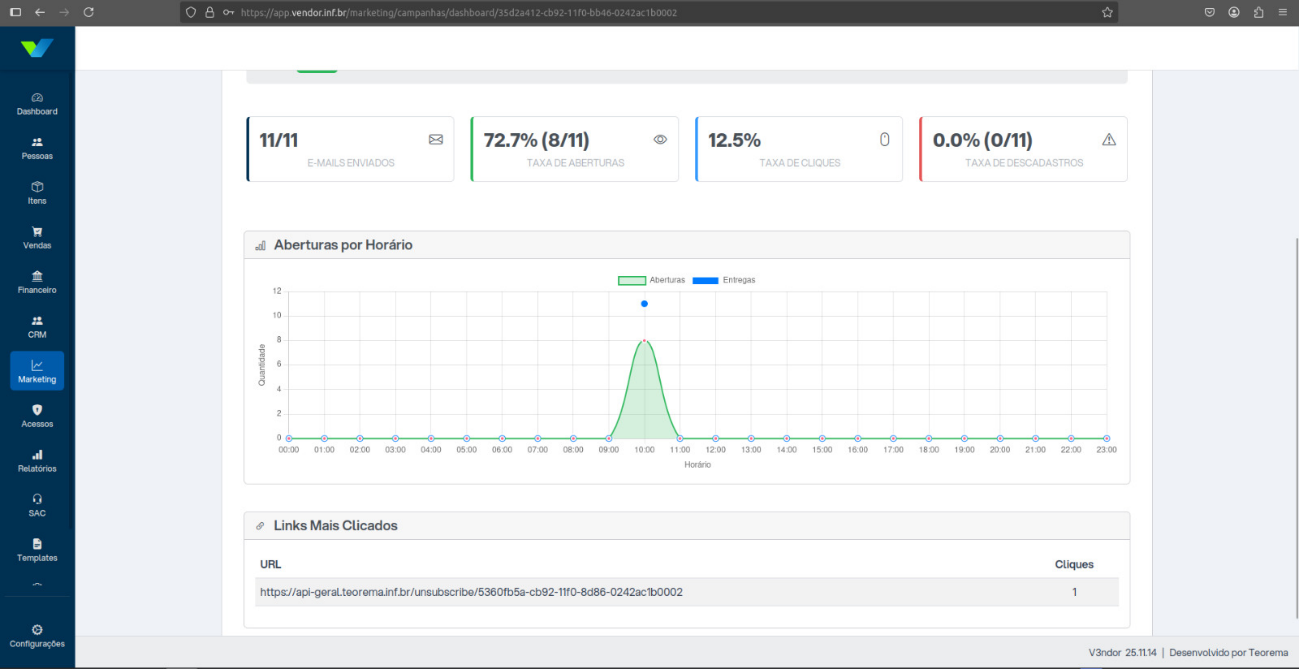Open the unsubscribe URL in Links Mais Clicados
Image resolution: width=1299 pixels, height=669 pixels.
click(471, 592)
